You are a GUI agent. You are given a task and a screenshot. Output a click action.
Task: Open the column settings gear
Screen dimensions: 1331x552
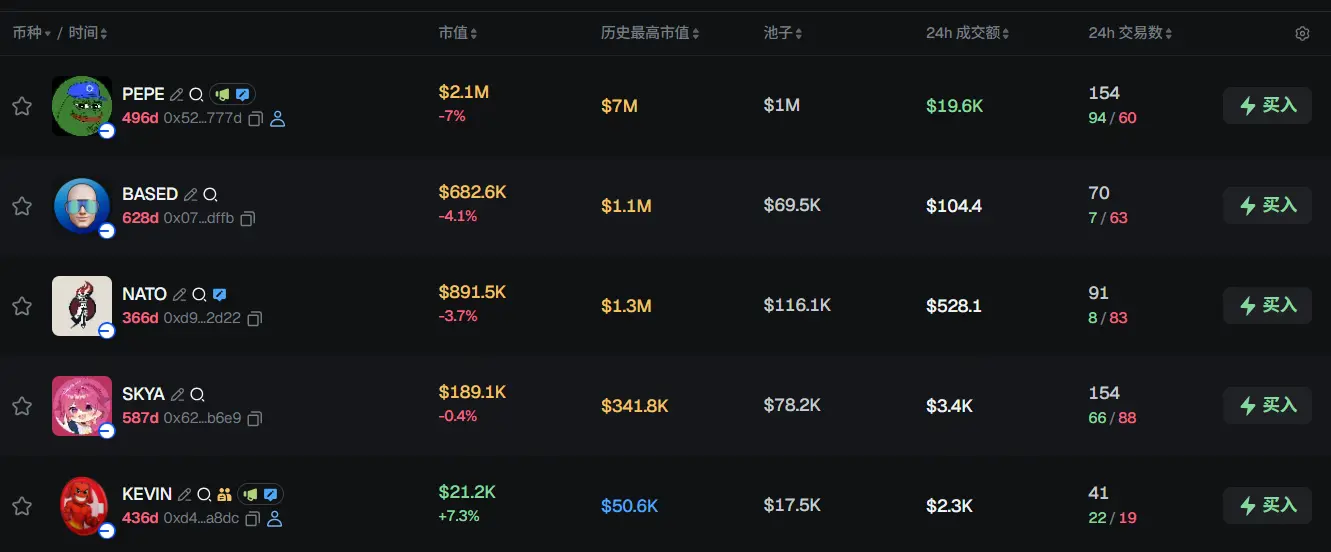coord(1302,33)
